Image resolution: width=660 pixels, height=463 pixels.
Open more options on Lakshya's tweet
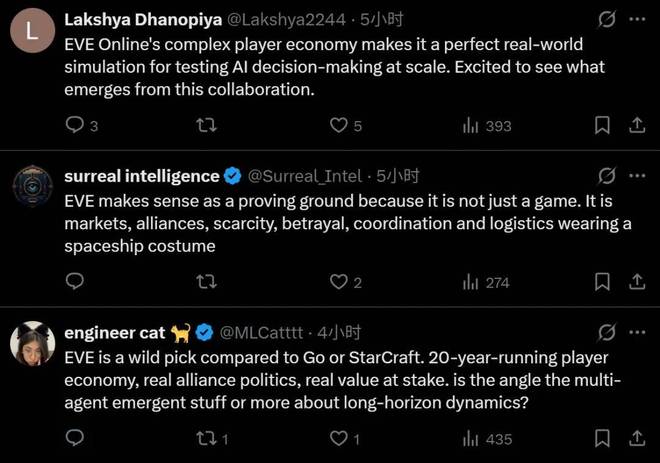click(x=637, y=19)
